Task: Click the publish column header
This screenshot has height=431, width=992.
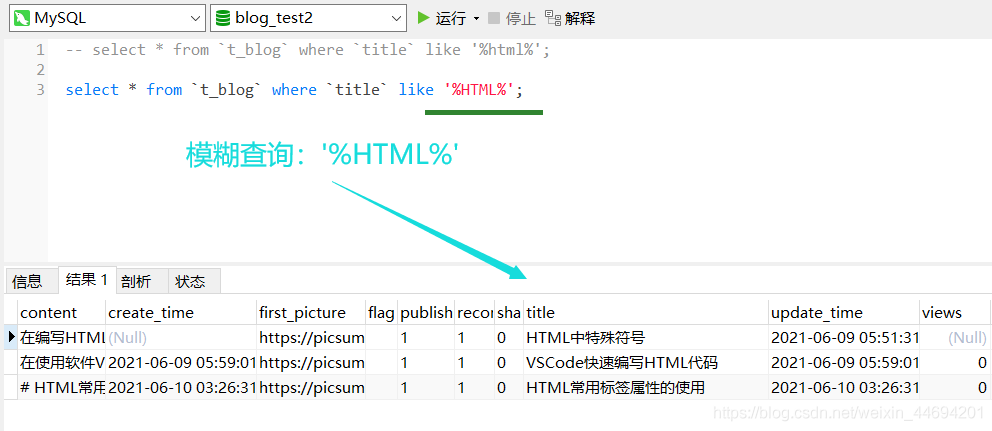Action: click(426, 313)
